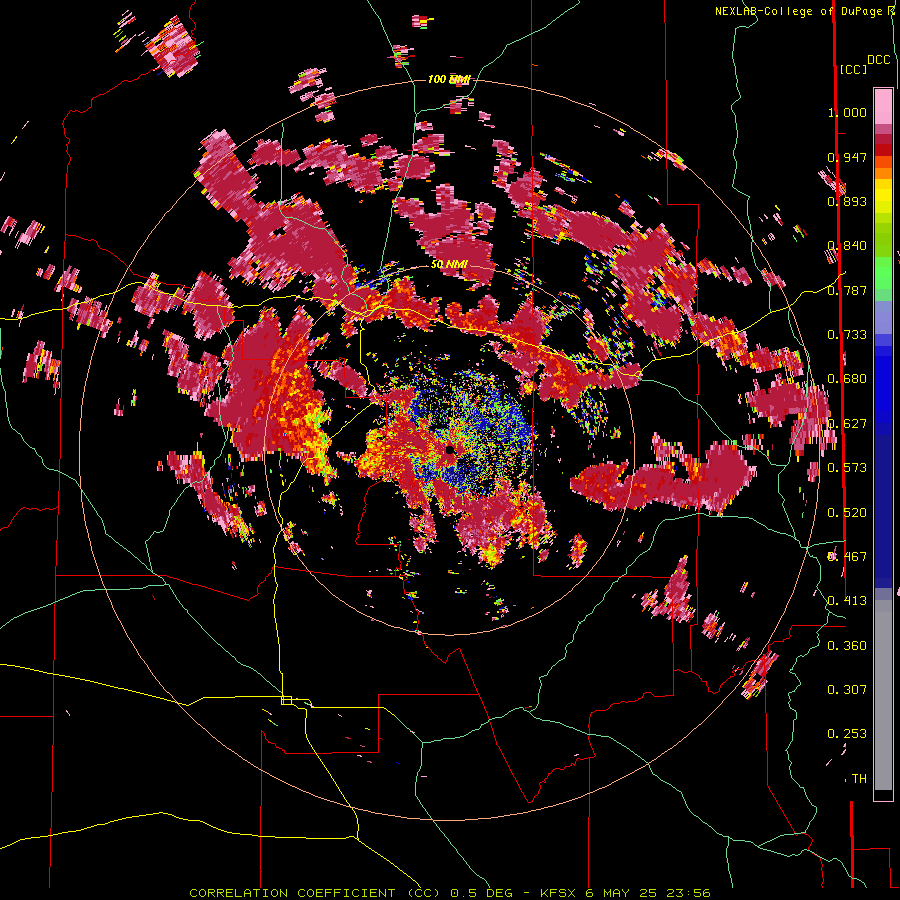This screenshot has height=900, width=900.
Task: Select the 0.787 scale value
Action: pos(847,290)
